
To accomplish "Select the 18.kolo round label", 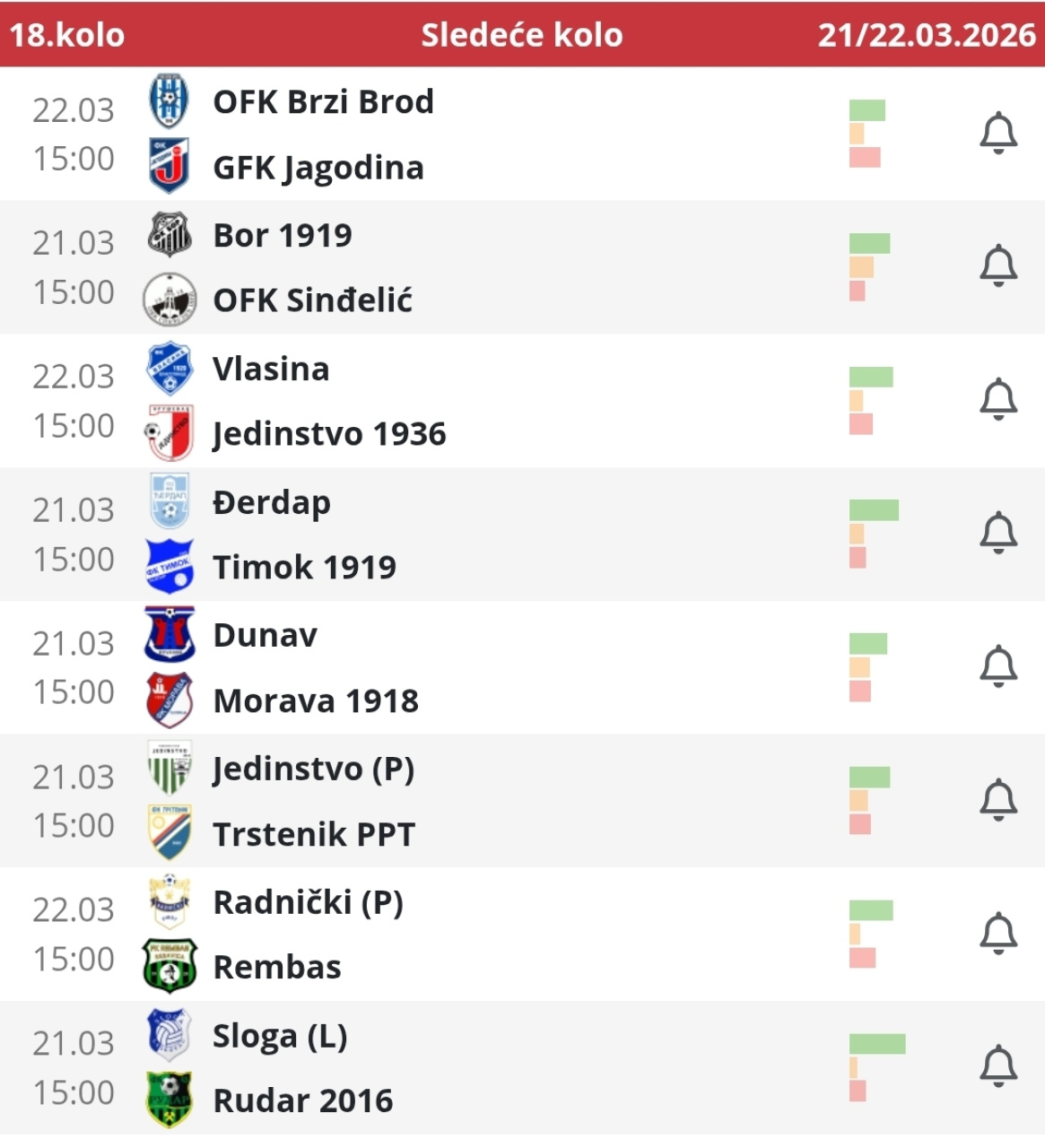I will click(x=67, y=35).
